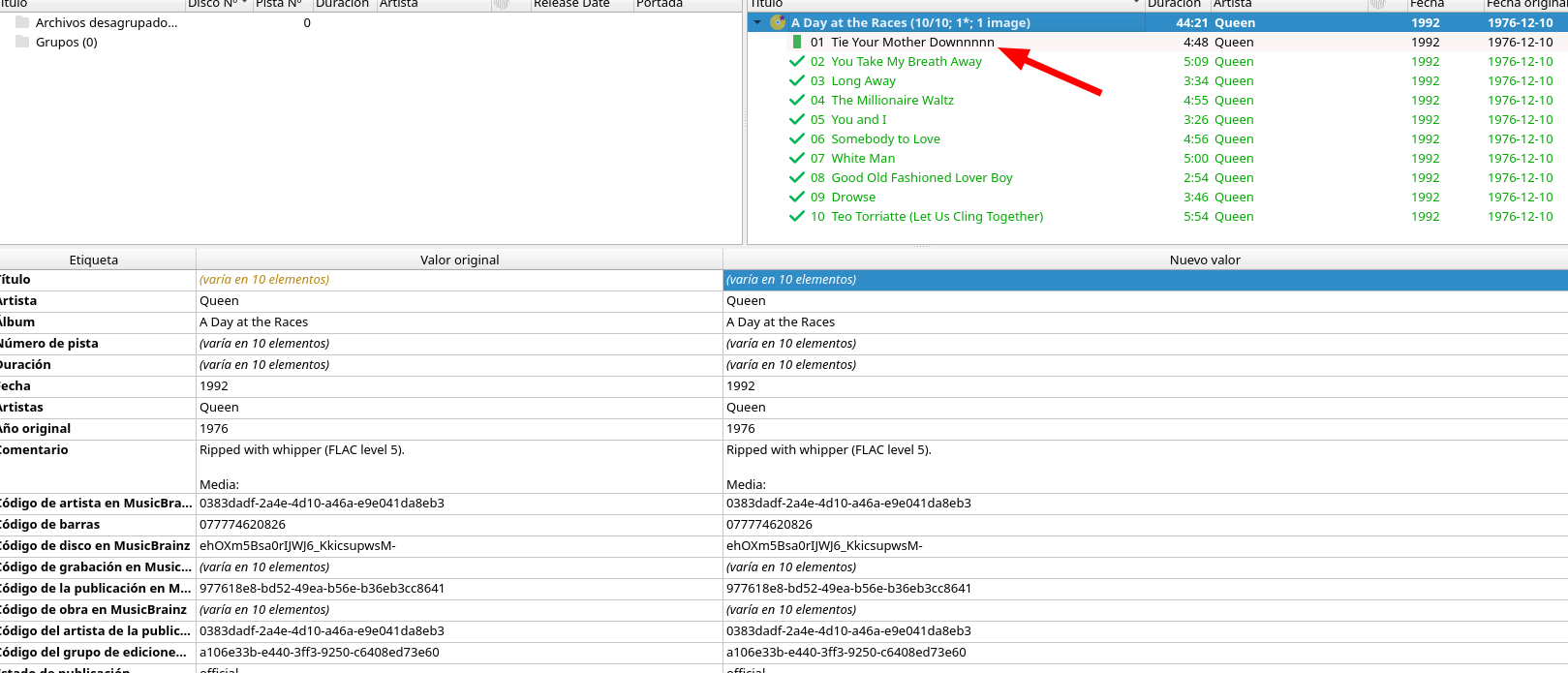Viewport: 1568px width, 673px height.
Task: Click the Comentario new value Ripped with whipper
Action: (x=1146, y=467)
